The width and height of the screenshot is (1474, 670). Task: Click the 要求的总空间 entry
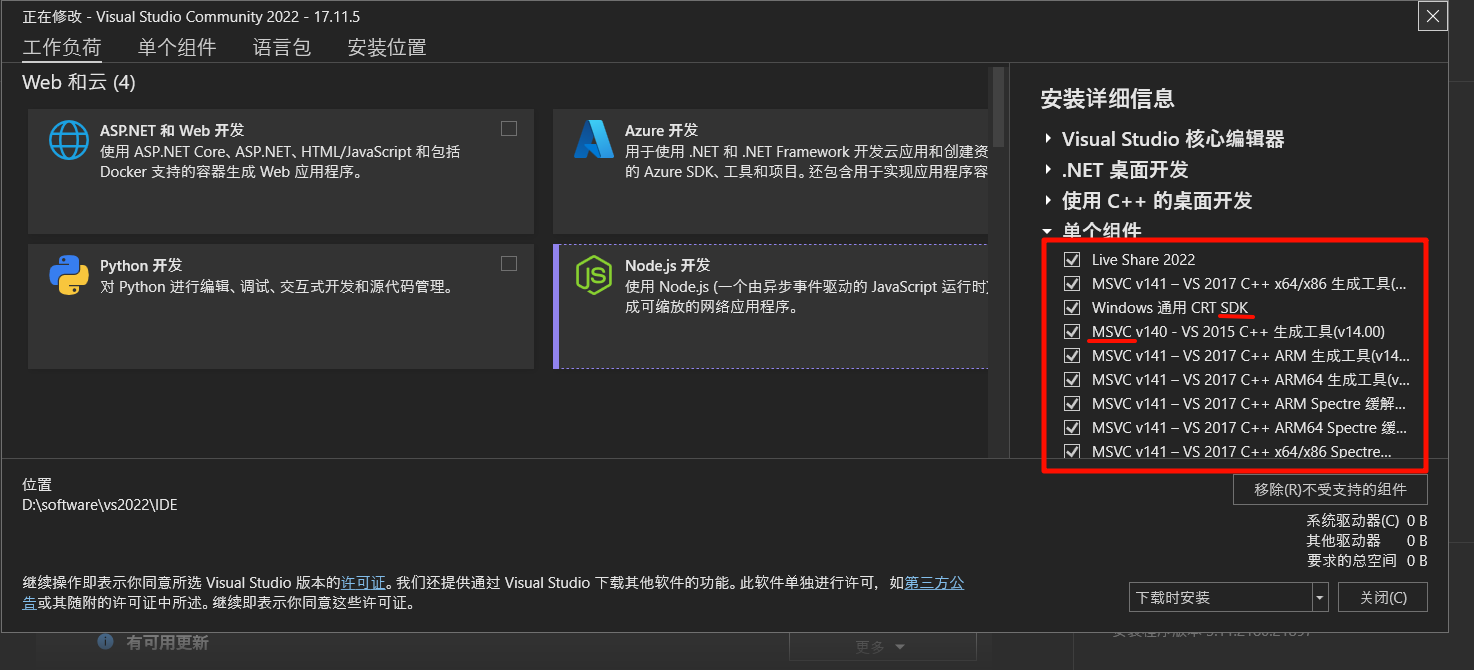pos(1367,561)
